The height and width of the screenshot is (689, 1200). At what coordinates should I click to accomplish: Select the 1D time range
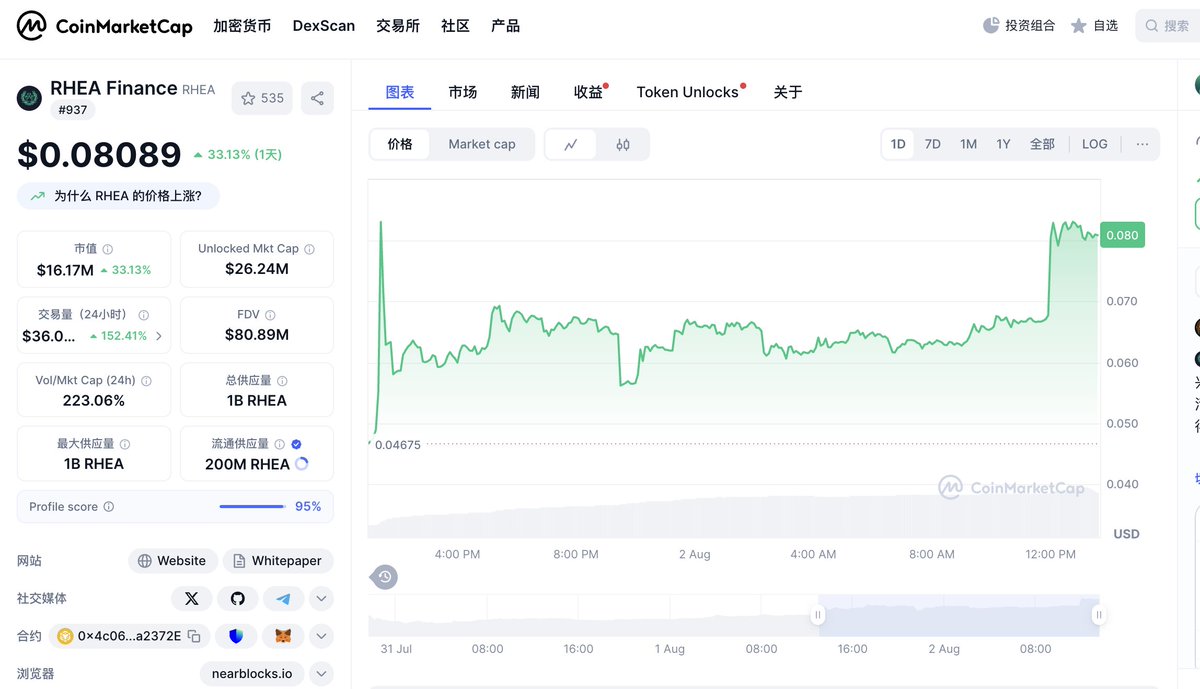898,144
